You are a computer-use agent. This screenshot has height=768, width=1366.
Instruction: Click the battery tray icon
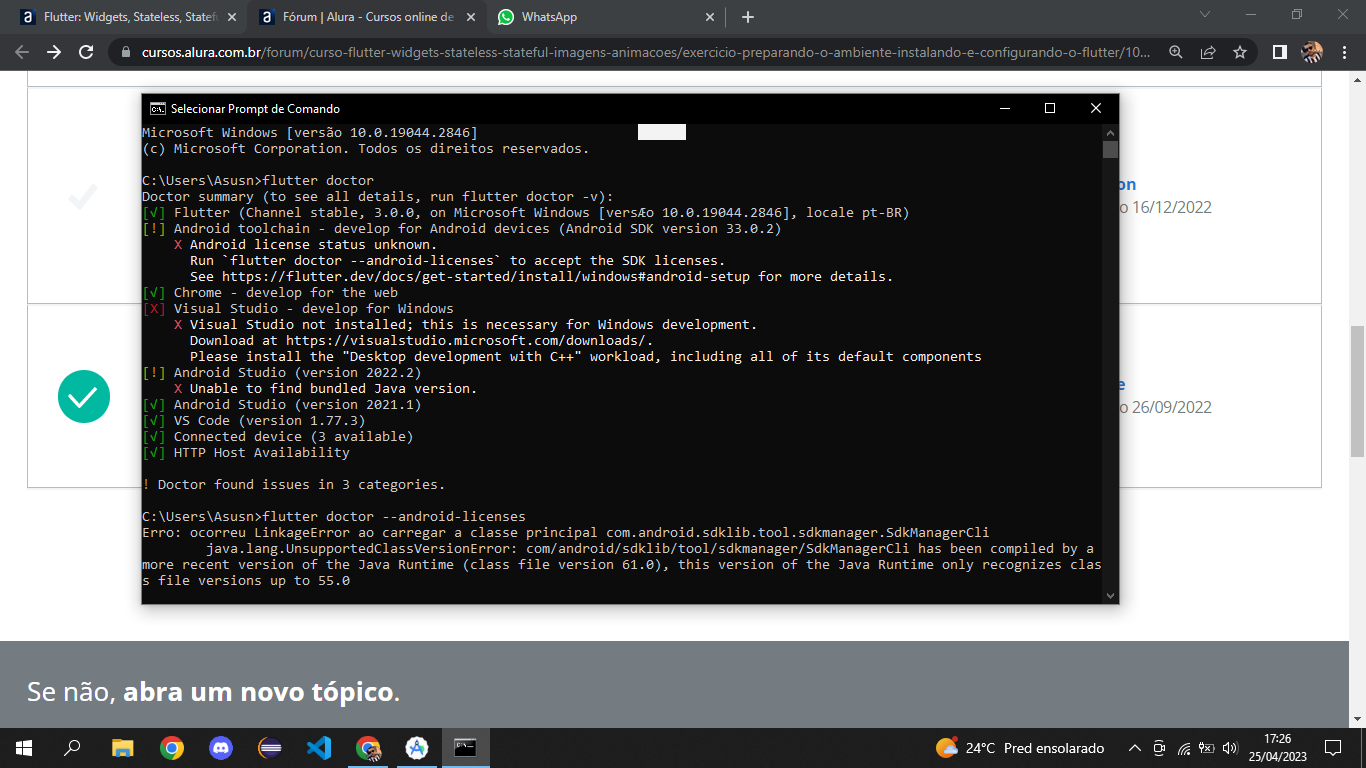point(1206,748)
